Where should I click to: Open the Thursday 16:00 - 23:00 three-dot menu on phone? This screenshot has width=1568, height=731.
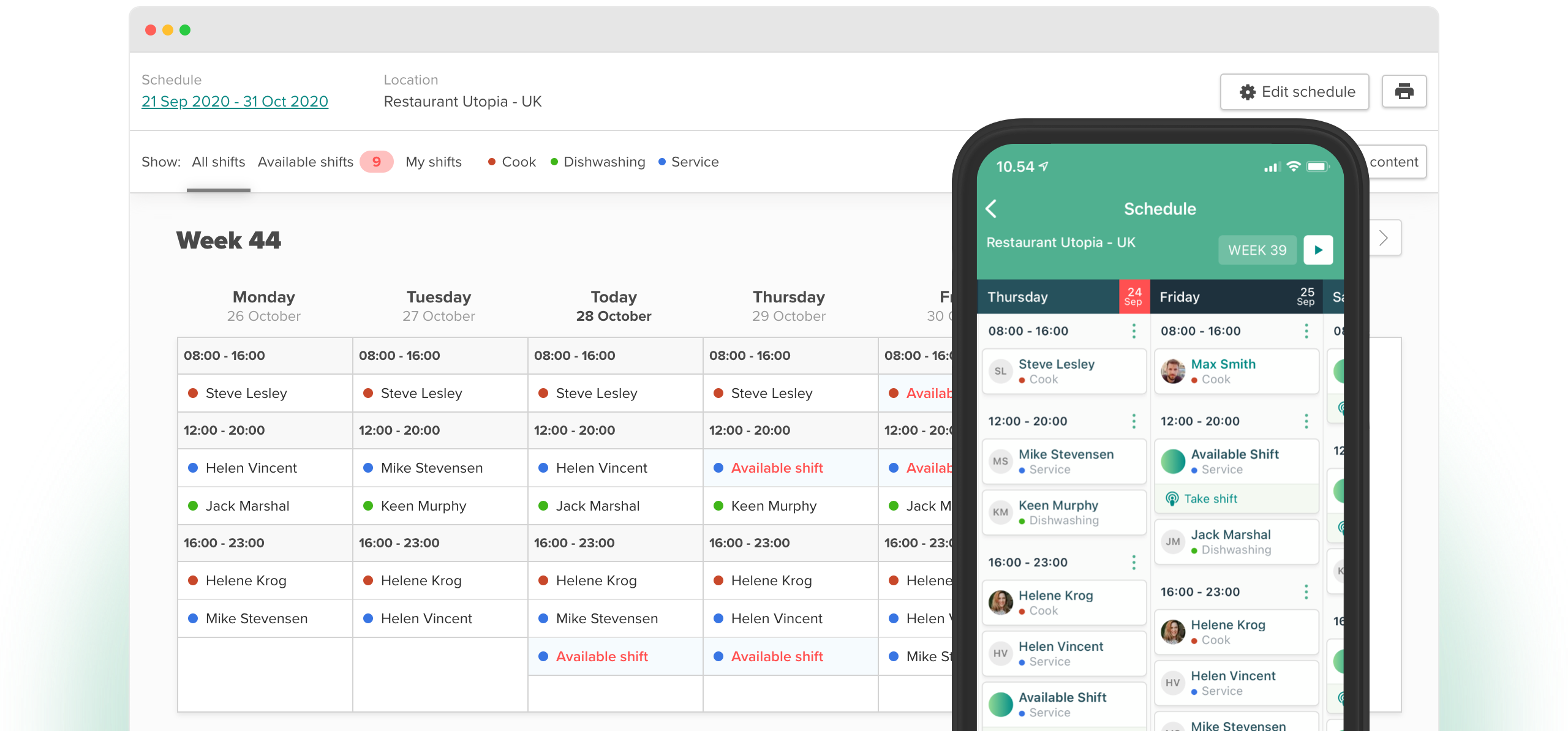click(x=1134, y=563)
